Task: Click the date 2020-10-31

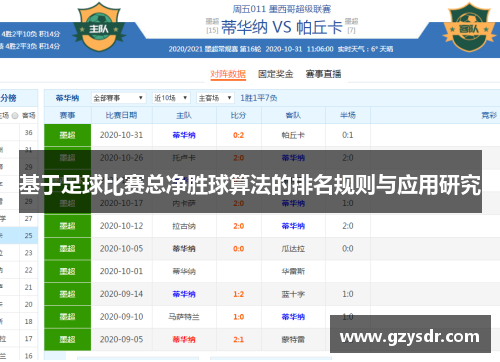Action: 121,135
